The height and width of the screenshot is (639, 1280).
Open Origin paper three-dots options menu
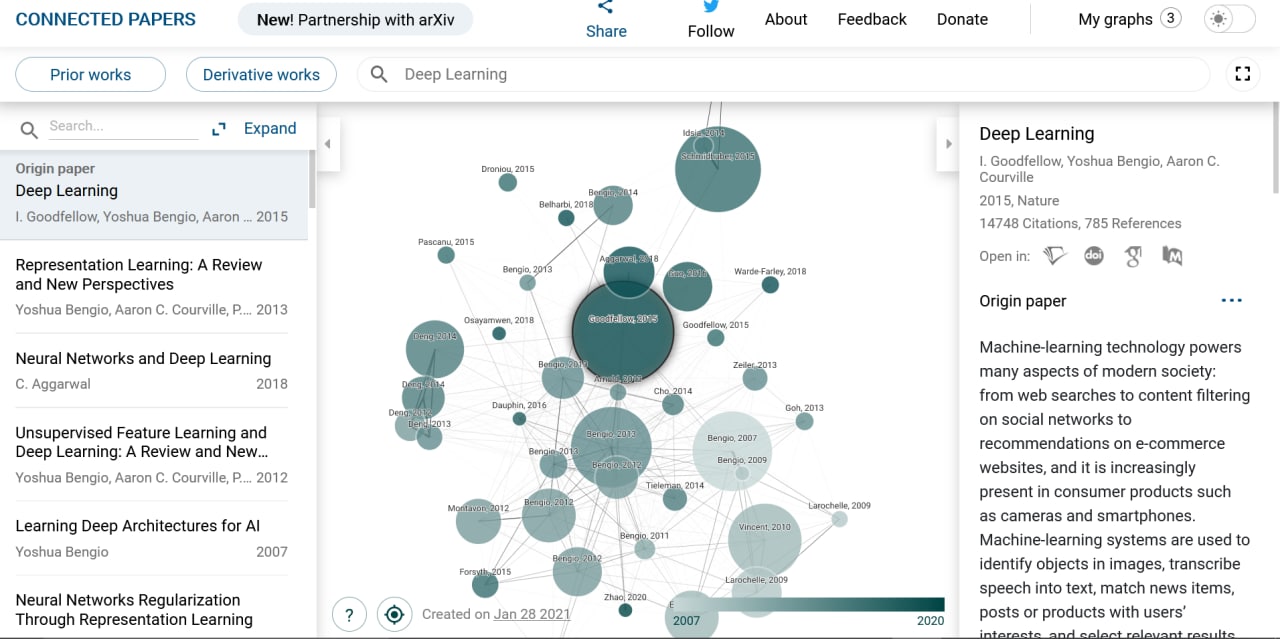pos(1231,301)
